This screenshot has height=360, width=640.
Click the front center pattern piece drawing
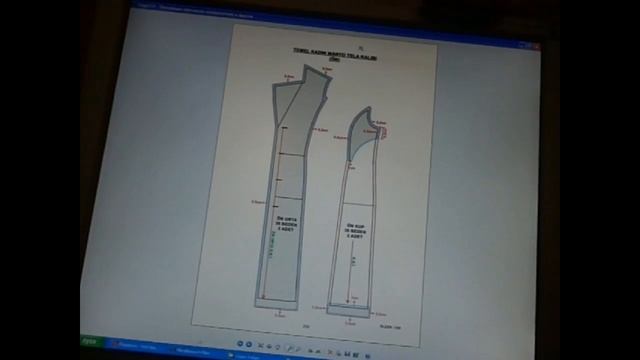point(292,188)
